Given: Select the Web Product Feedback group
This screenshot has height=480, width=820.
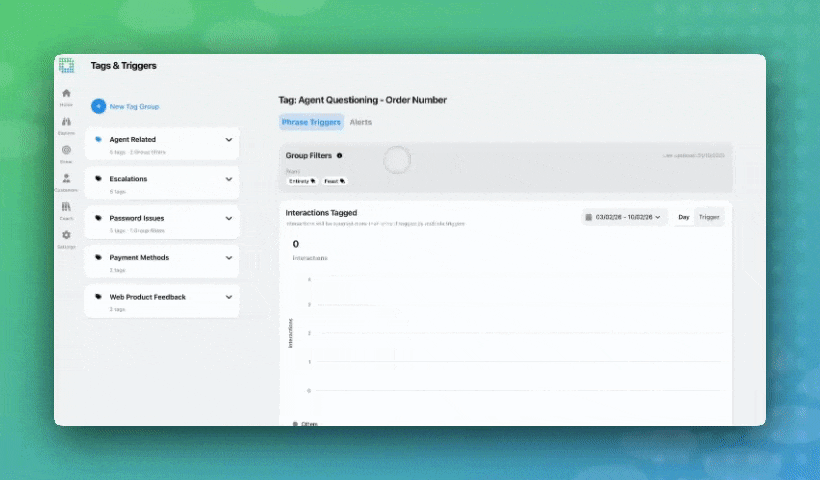Looking at the screenshot, I should point(147,297).
